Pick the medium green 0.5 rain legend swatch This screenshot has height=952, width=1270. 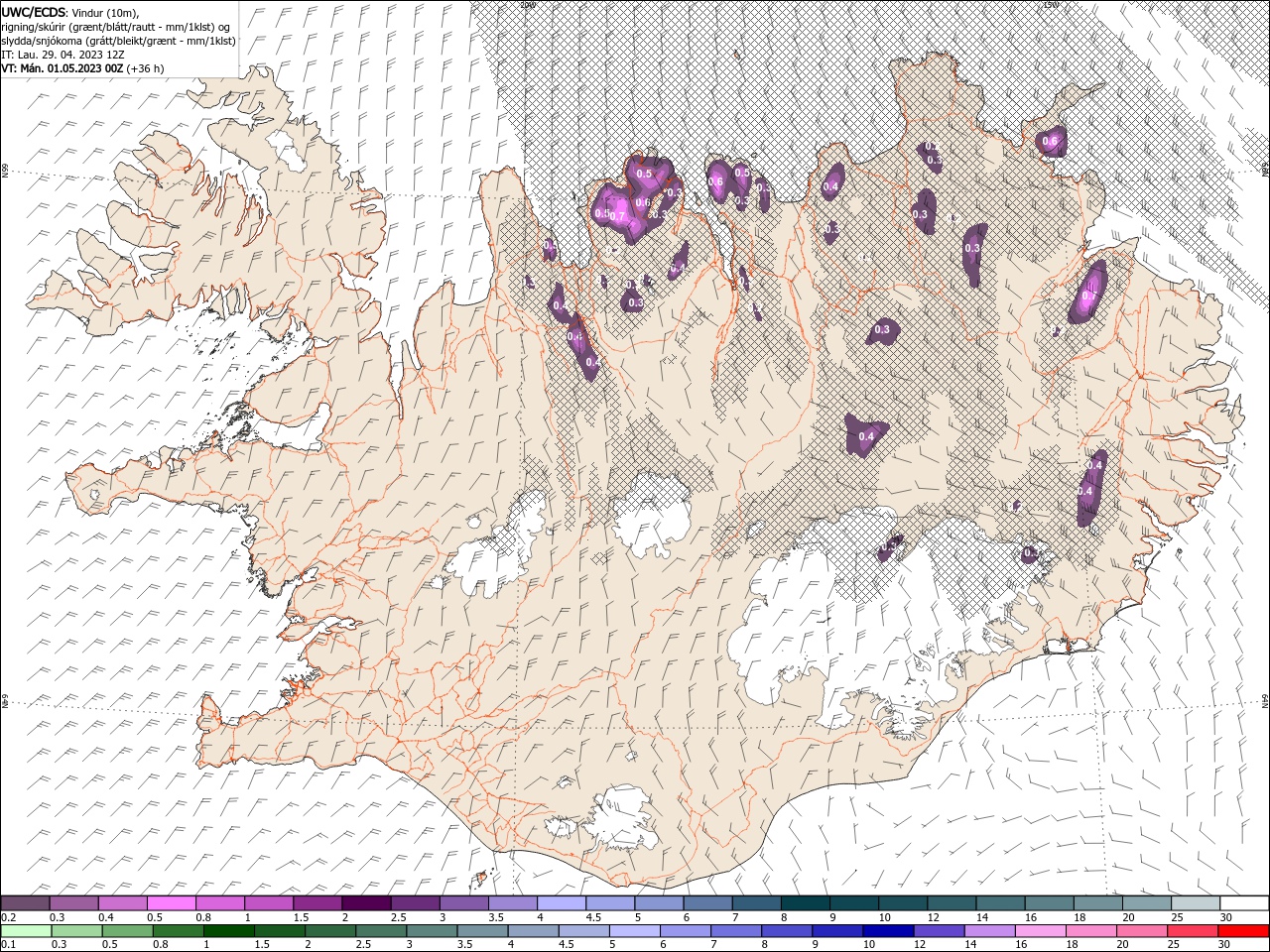(127, 930)
